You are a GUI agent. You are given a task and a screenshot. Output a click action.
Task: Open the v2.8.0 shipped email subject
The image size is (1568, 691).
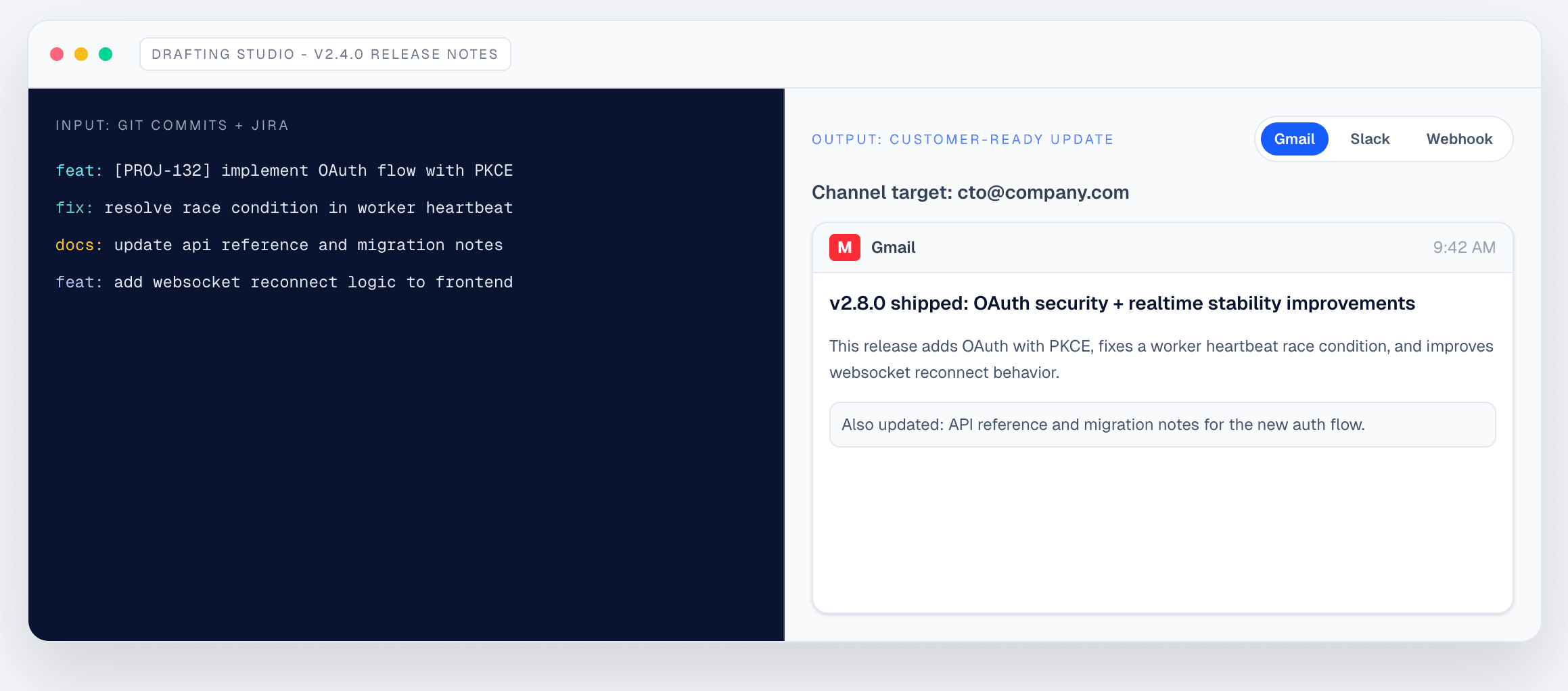point(1122,304)
